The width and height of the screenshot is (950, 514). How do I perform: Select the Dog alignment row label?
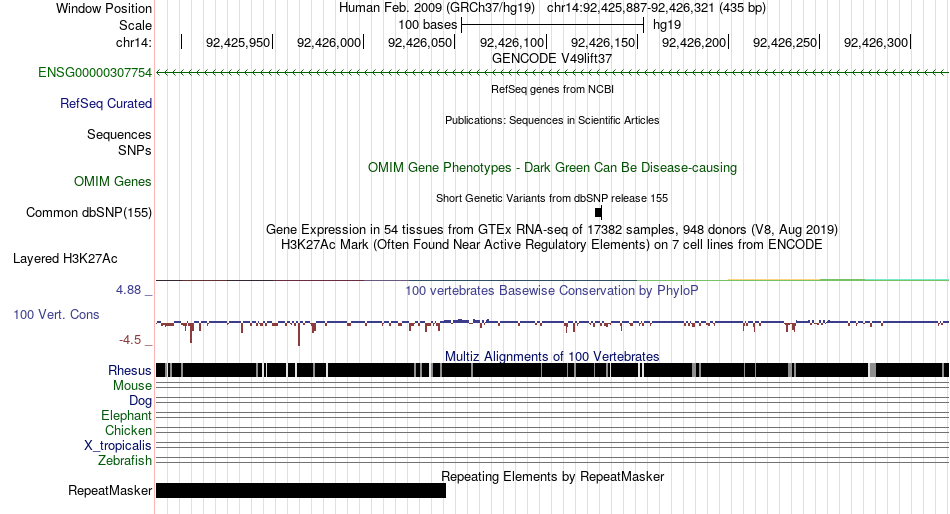141,401
